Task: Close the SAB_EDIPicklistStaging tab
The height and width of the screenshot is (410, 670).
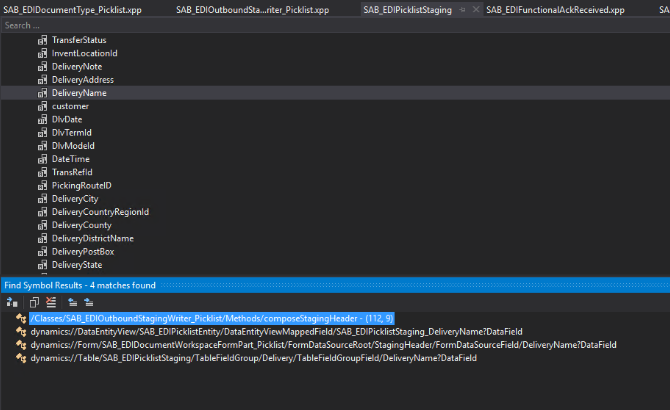Action: point(476,10)
